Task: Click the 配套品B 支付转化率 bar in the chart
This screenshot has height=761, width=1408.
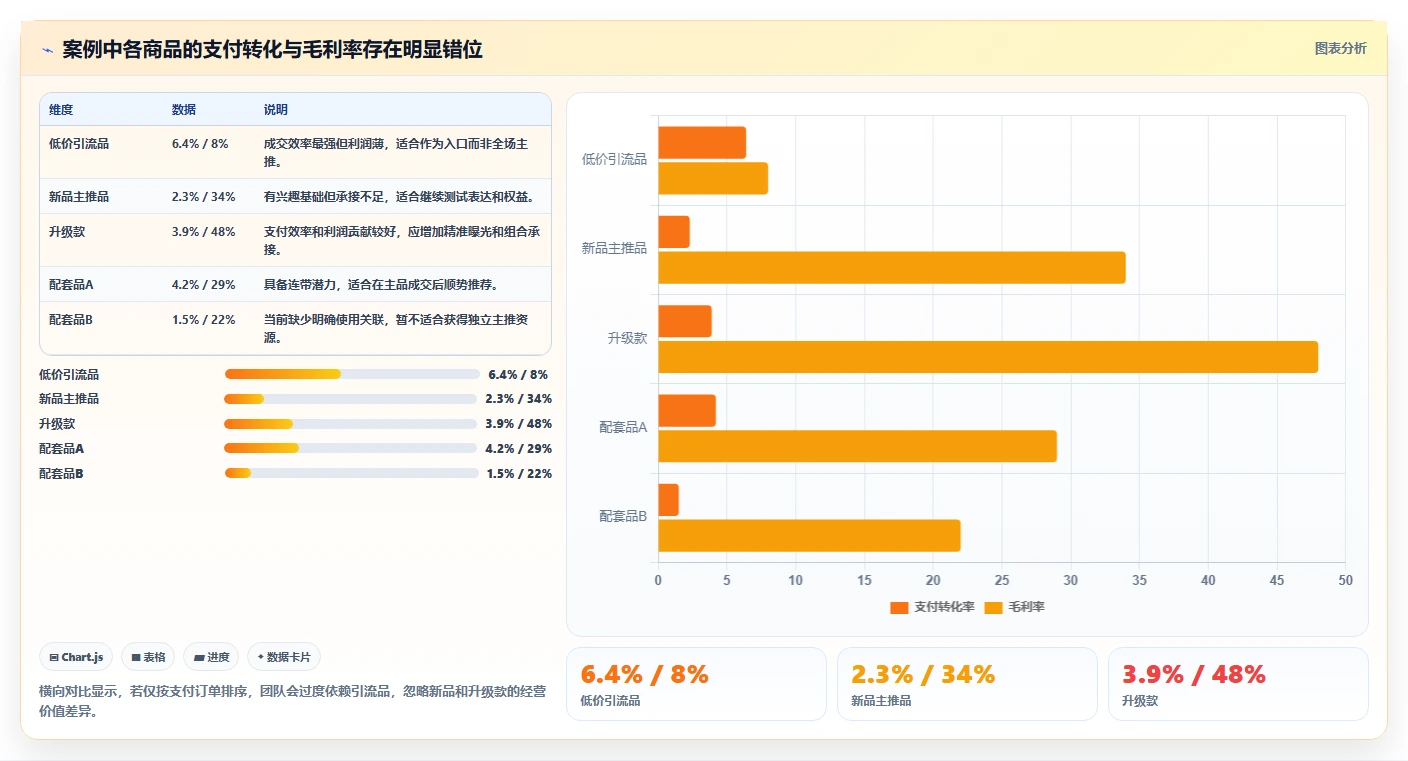Action: click(668, 500)
